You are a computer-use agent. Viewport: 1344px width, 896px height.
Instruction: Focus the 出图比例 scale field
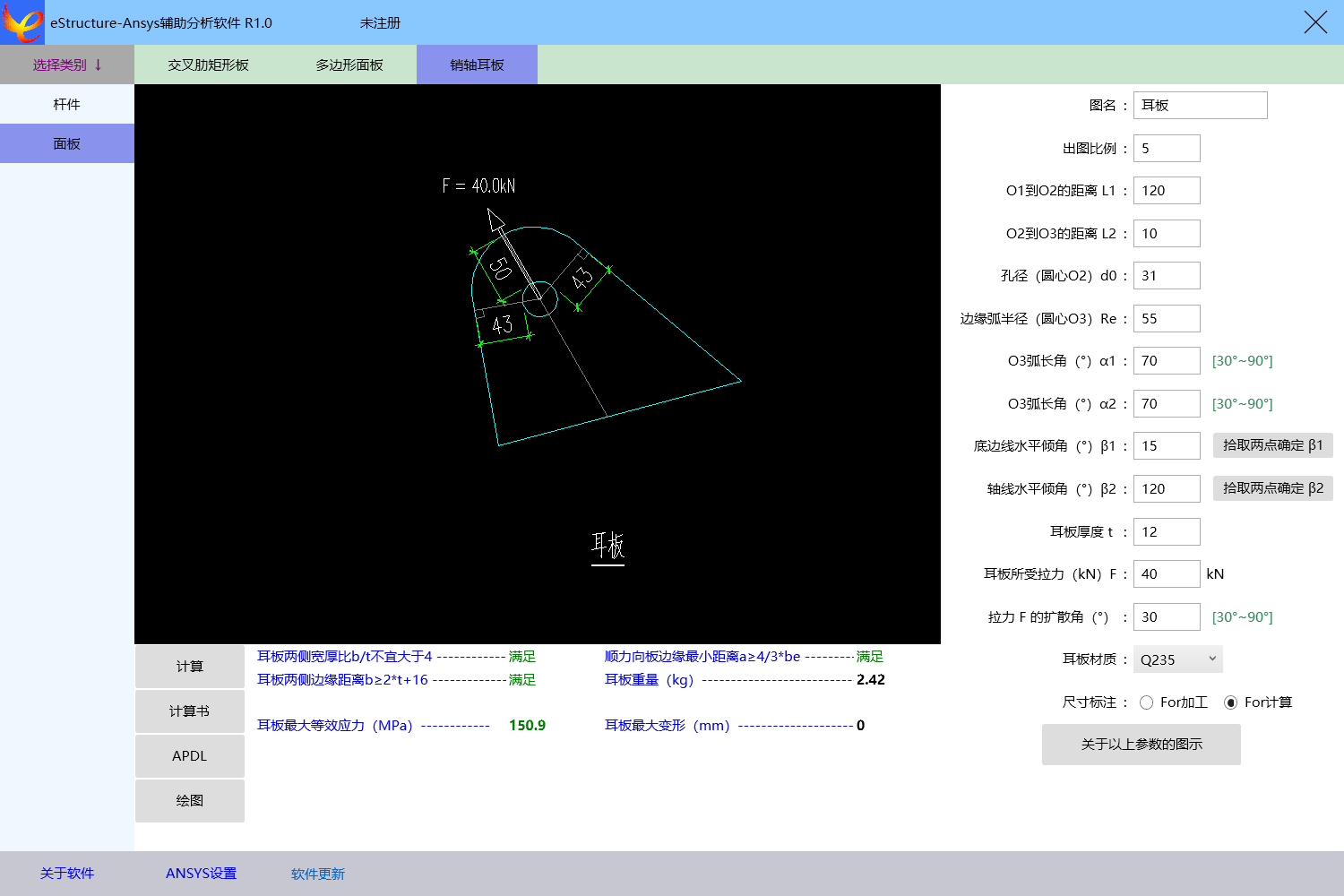(1167, 148)
